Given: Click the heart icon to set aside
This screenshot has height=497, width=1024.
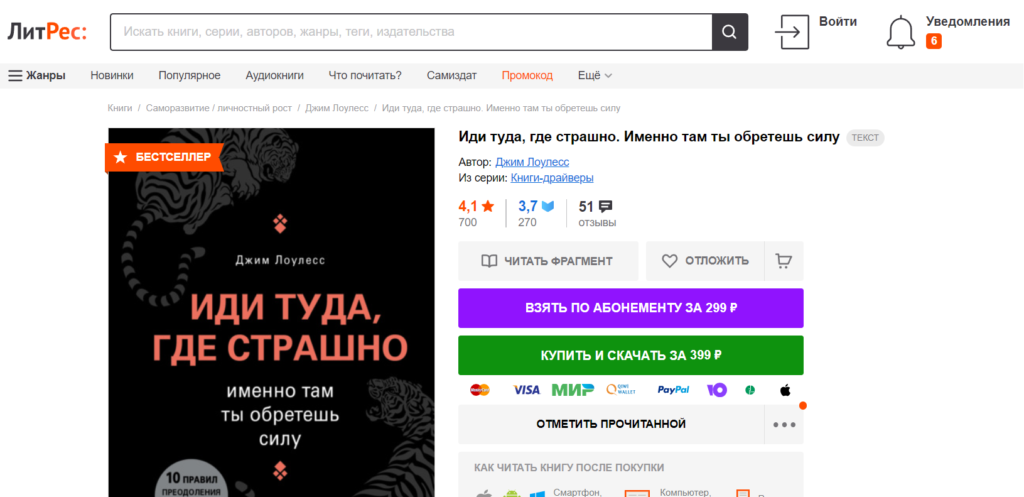Looking at the screenshot, I should 669,261.
